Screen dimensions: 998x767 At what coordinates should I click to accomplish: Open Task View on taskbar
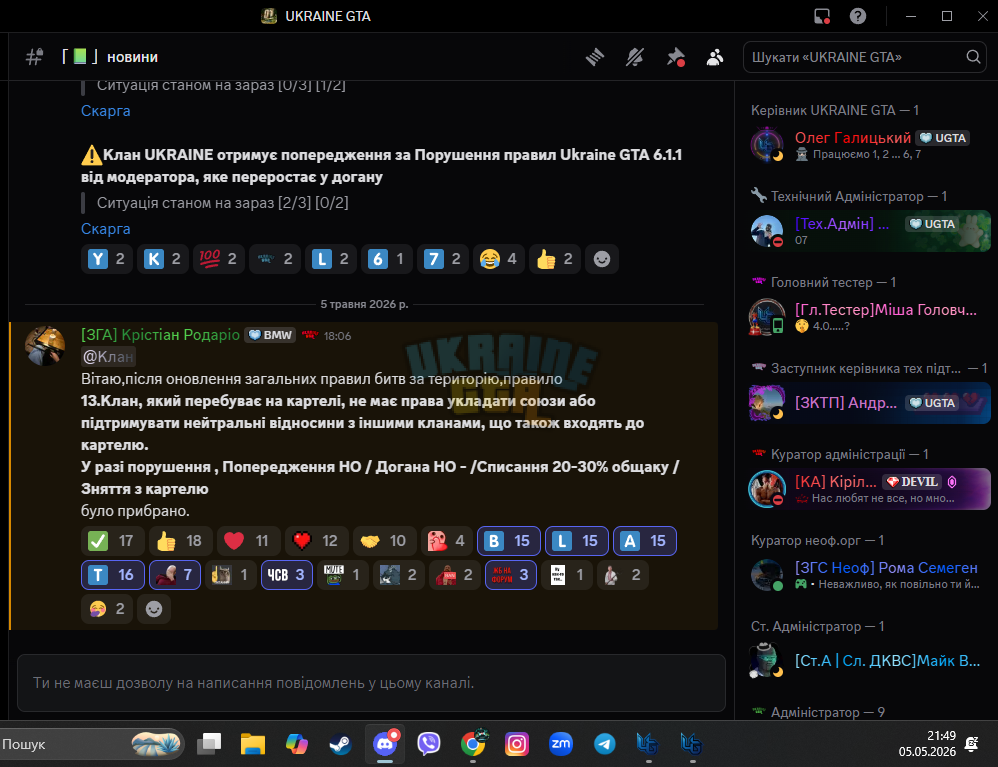point(209,744)
